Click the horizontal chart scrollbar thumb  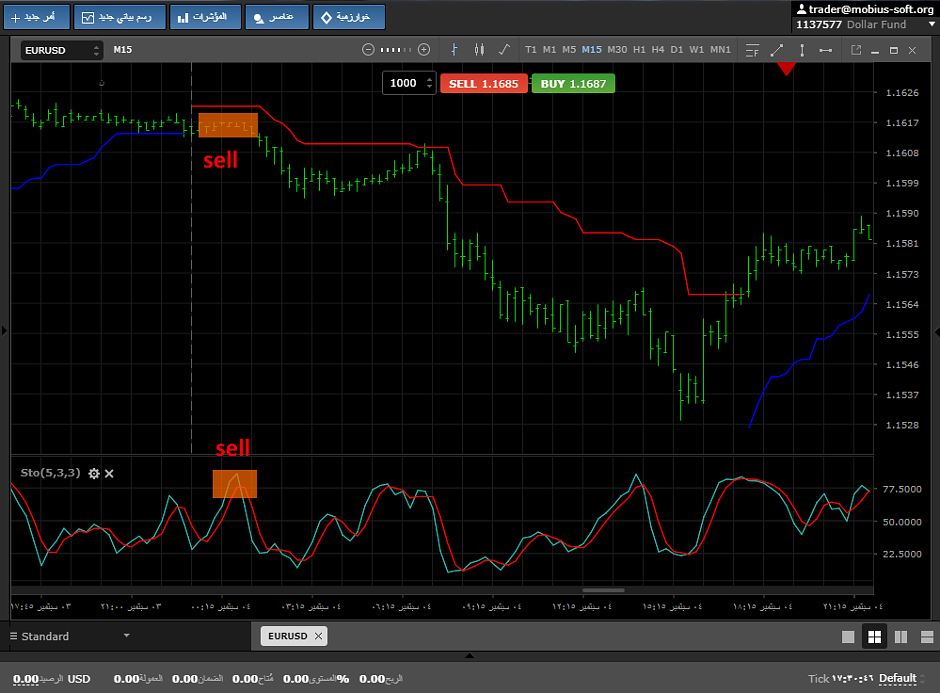[x=603, y=590]
